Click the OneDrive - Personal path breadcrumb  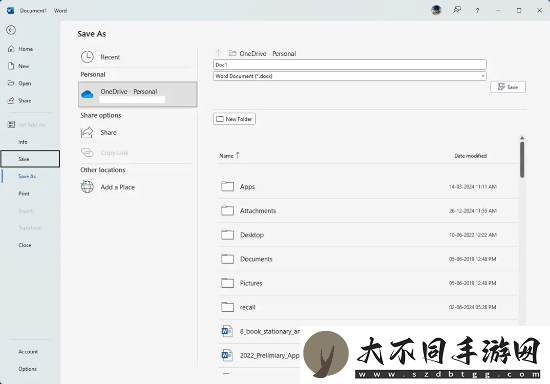coord(268,54)
